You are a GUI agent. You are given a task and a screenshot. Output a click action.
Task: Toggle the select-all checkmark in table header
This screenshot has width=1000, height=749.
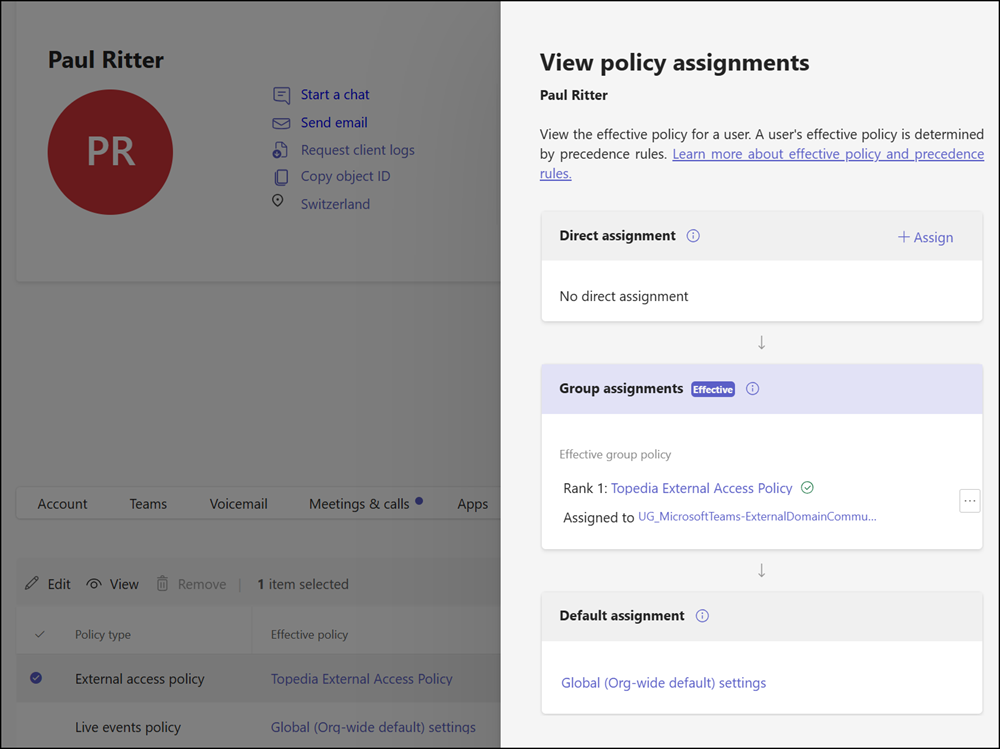(40, 634)
